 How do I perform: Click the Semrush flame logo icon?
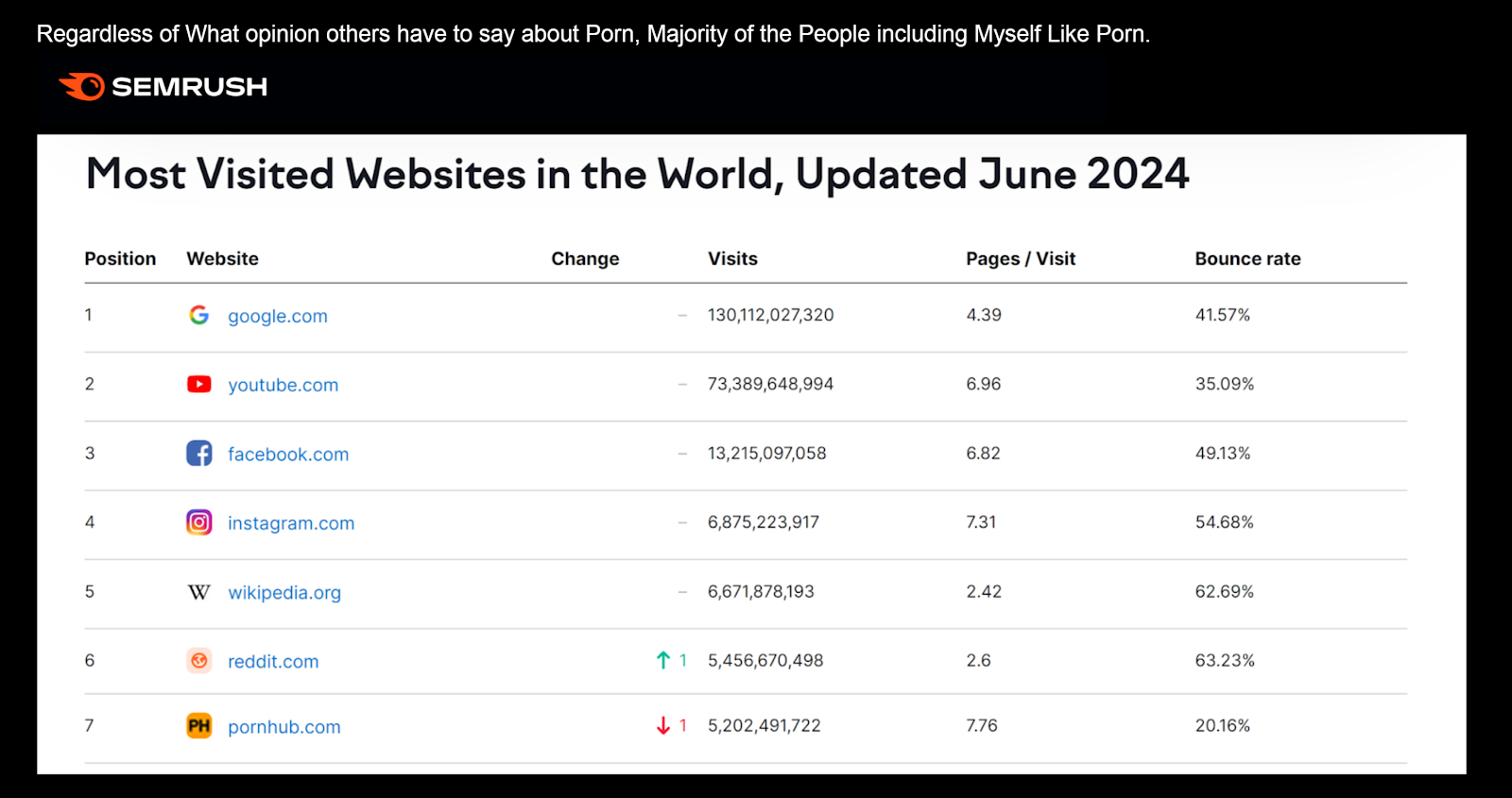tap(83, 86)
